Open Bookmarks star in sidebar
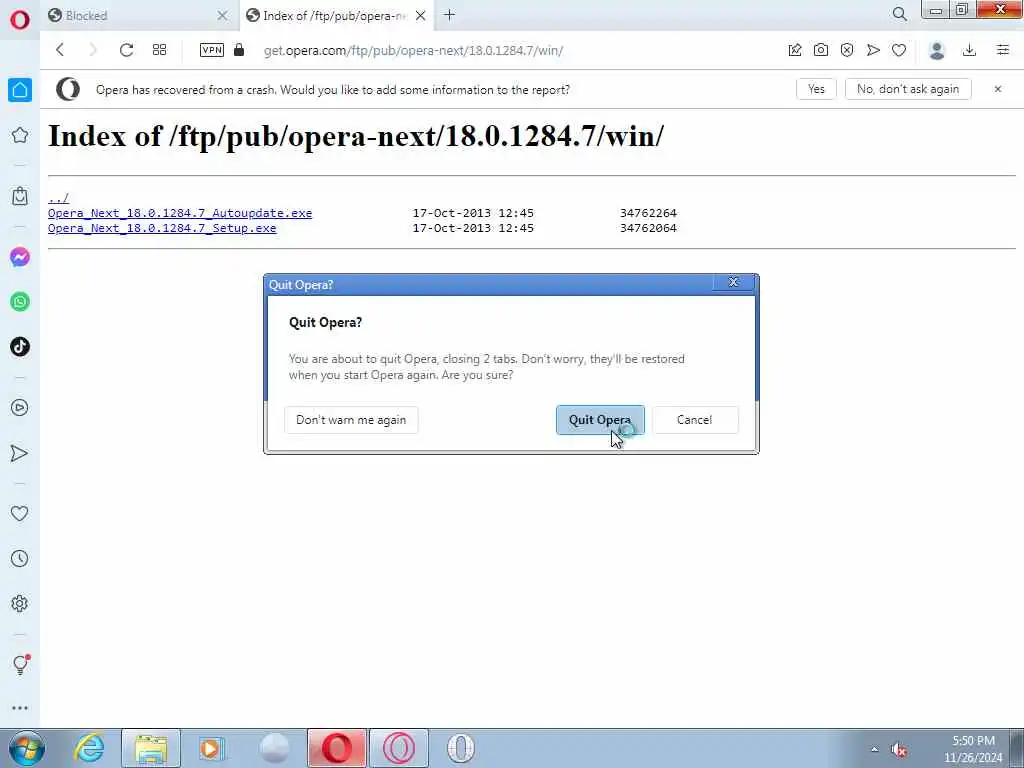This screenshot has height=768, width=1024. (20, 135)
